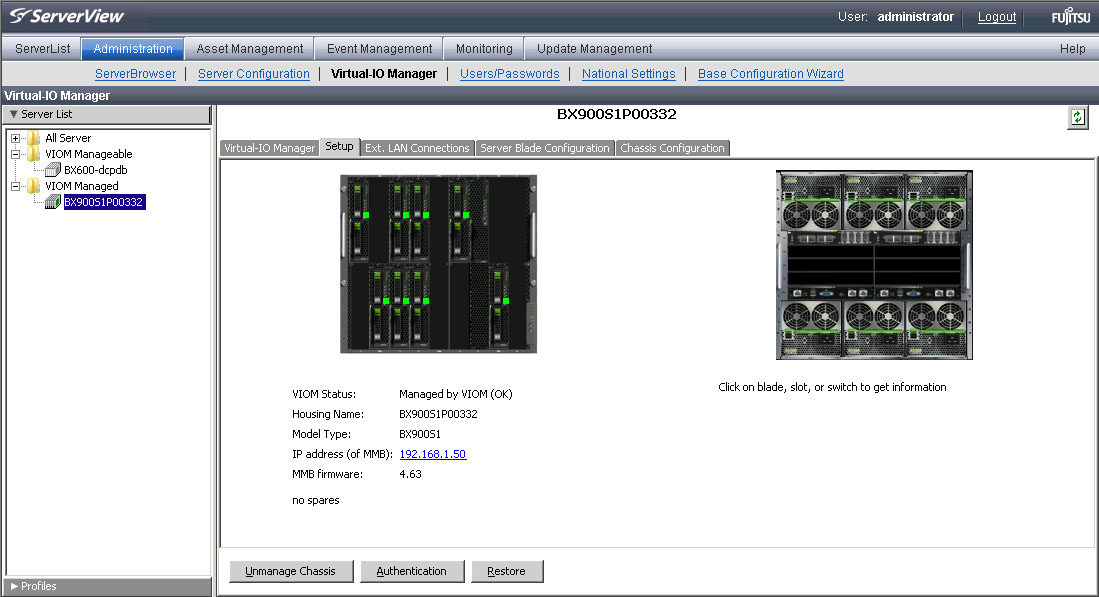Viewport: 1099px width, 597px height.
Task: Click the ServerView logo
Action: [67, 15]
